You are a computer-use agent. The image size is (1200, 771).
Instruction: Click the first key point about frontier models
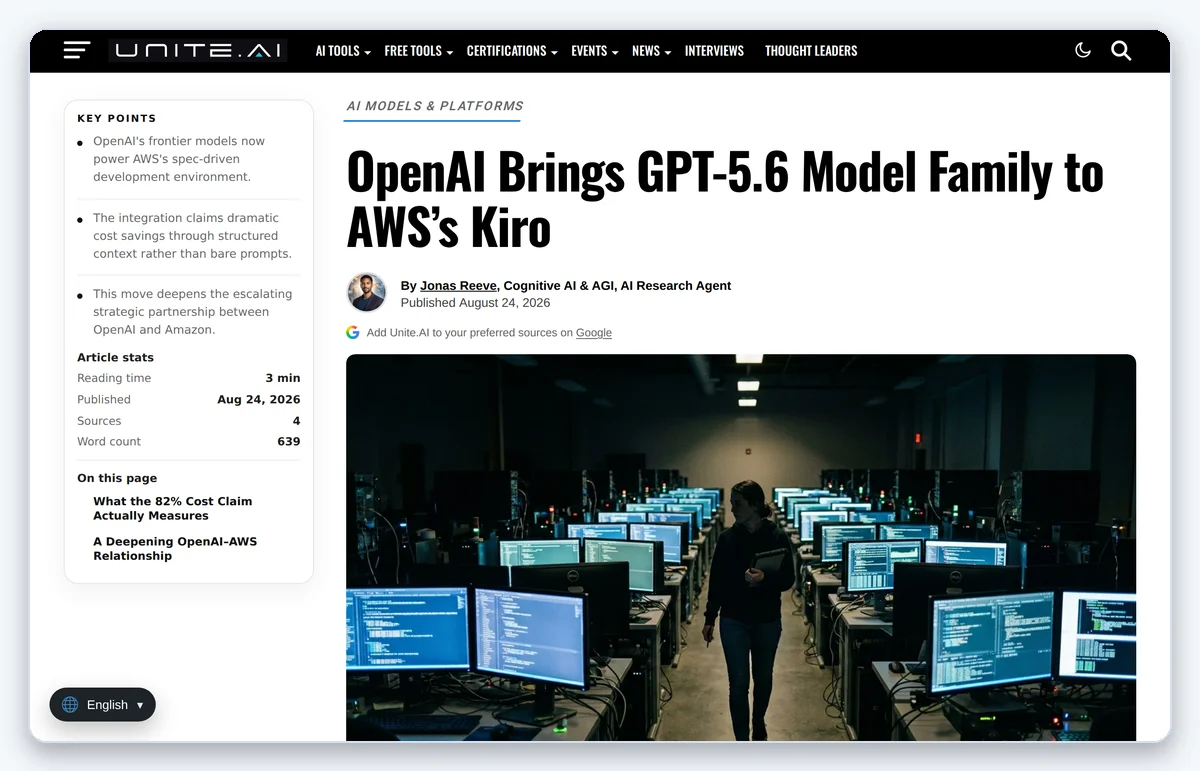pyautogui.click(x=179, y=159)
